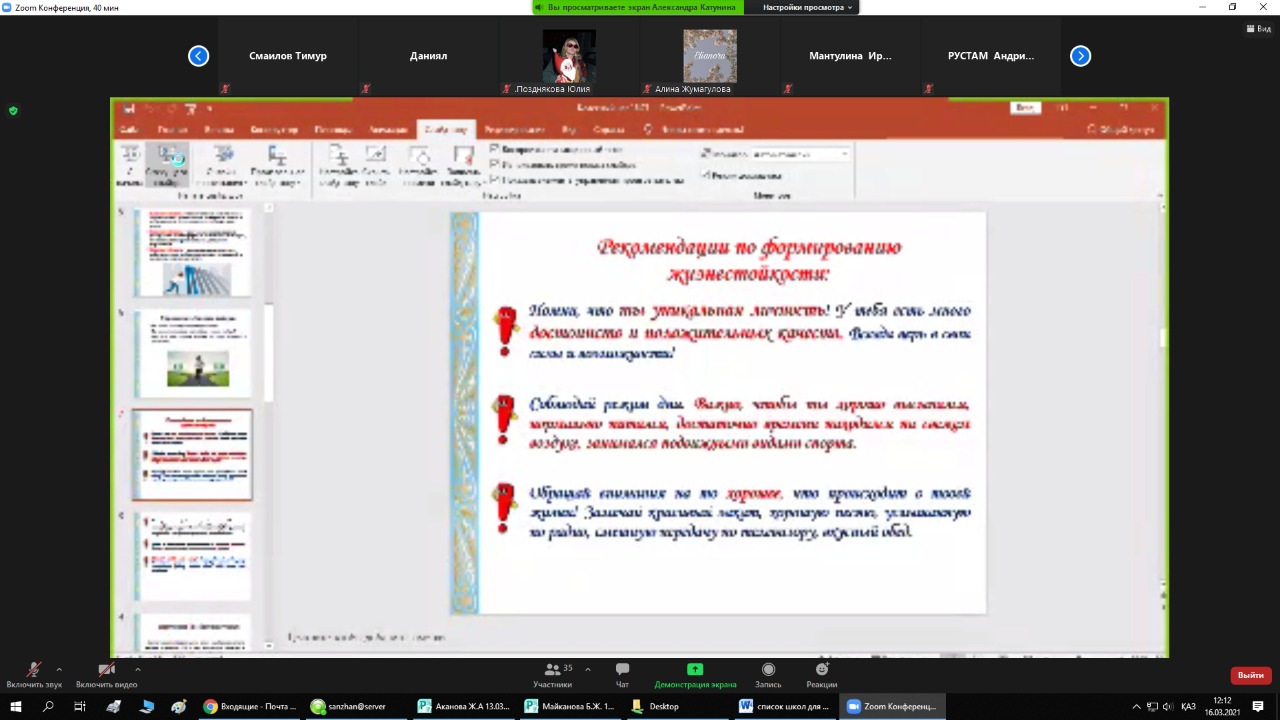Show previous participants with the left arrow
The height and width of the screenshot is (720, 1280).
tap(198, 56)
